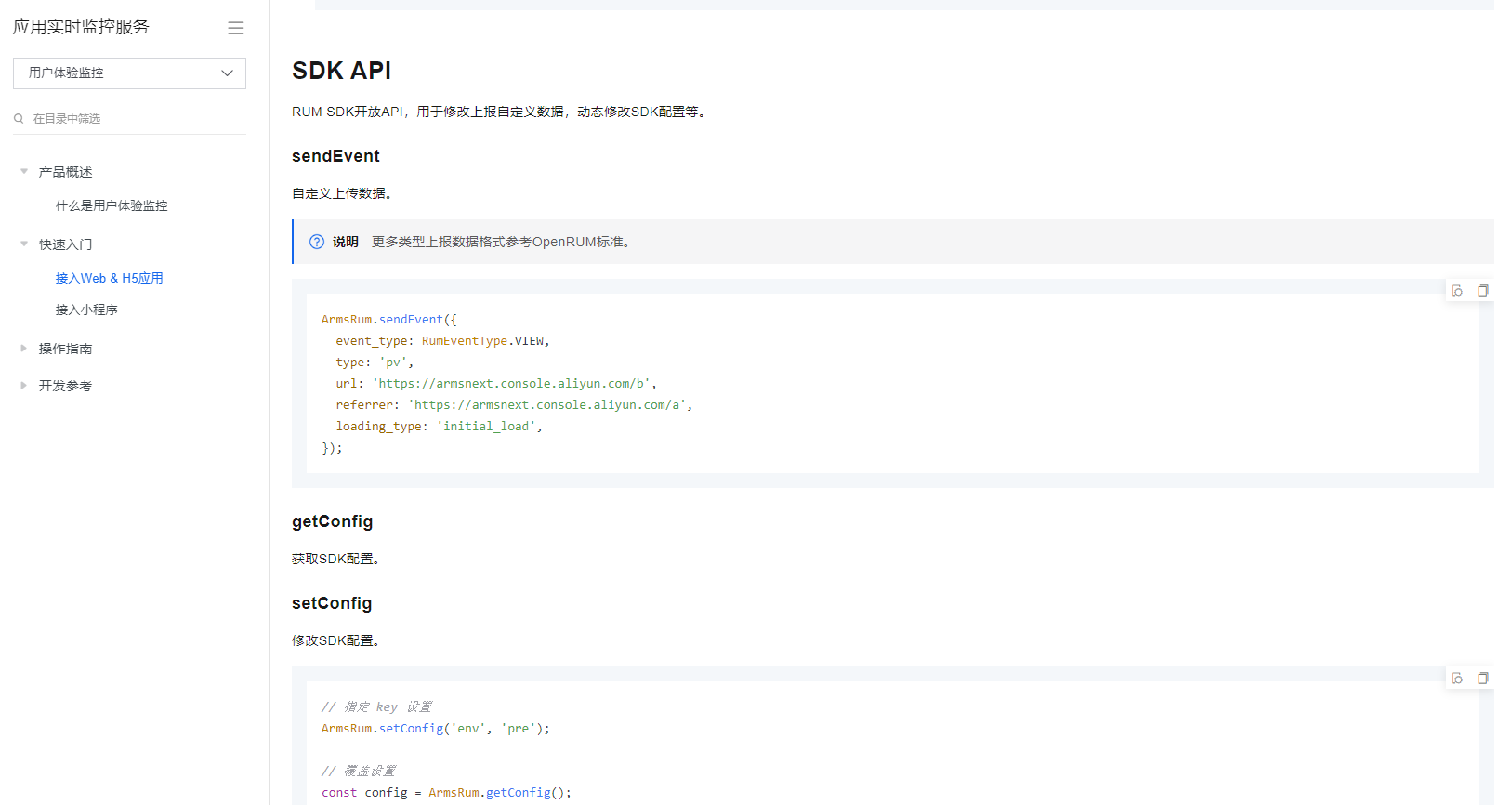Click the armsnext.console.aliyun.com/b url string
The height and width of the screenshot is (805, 1512).
(514, 384)
